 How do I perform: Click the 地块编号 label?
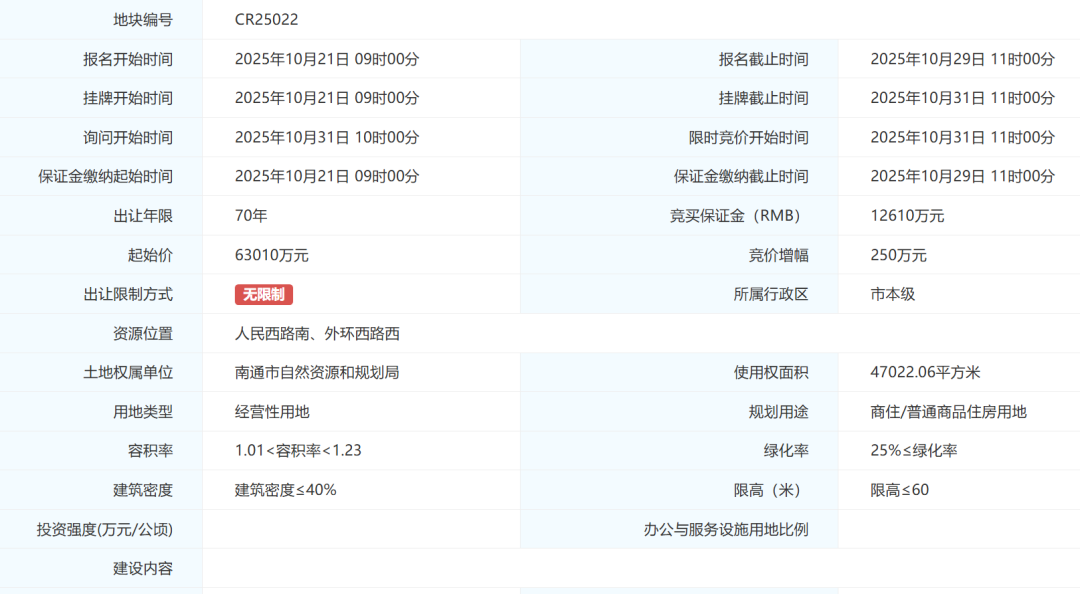click(143, 19)
